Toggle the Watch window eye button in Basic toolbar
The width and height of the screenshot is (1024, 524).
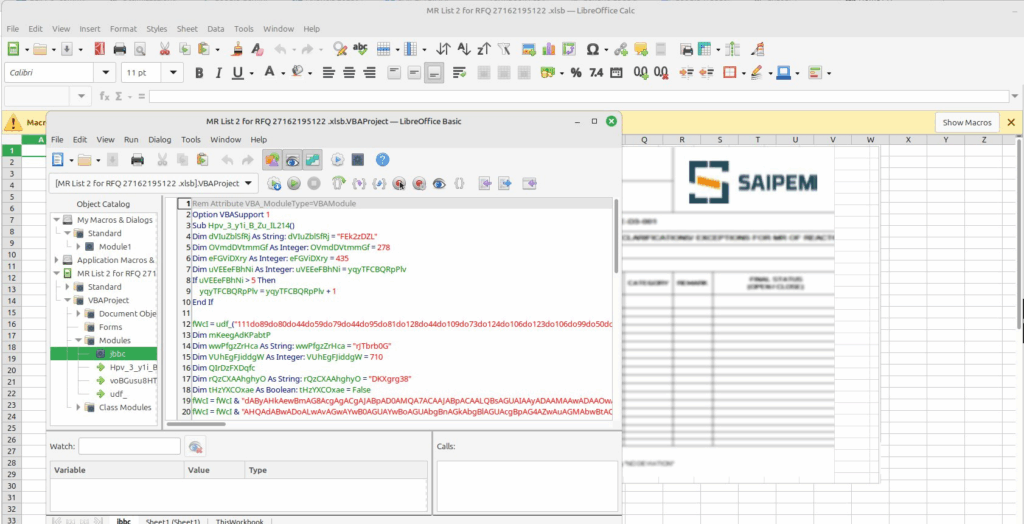coord(293,159)
